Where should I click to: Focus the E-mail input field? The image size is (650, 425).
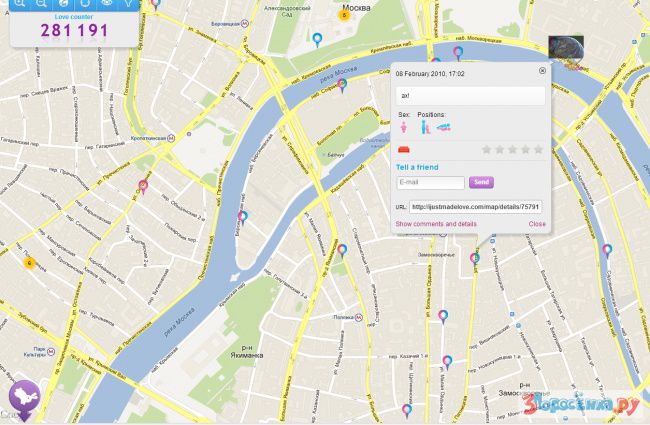pos(430,183)
